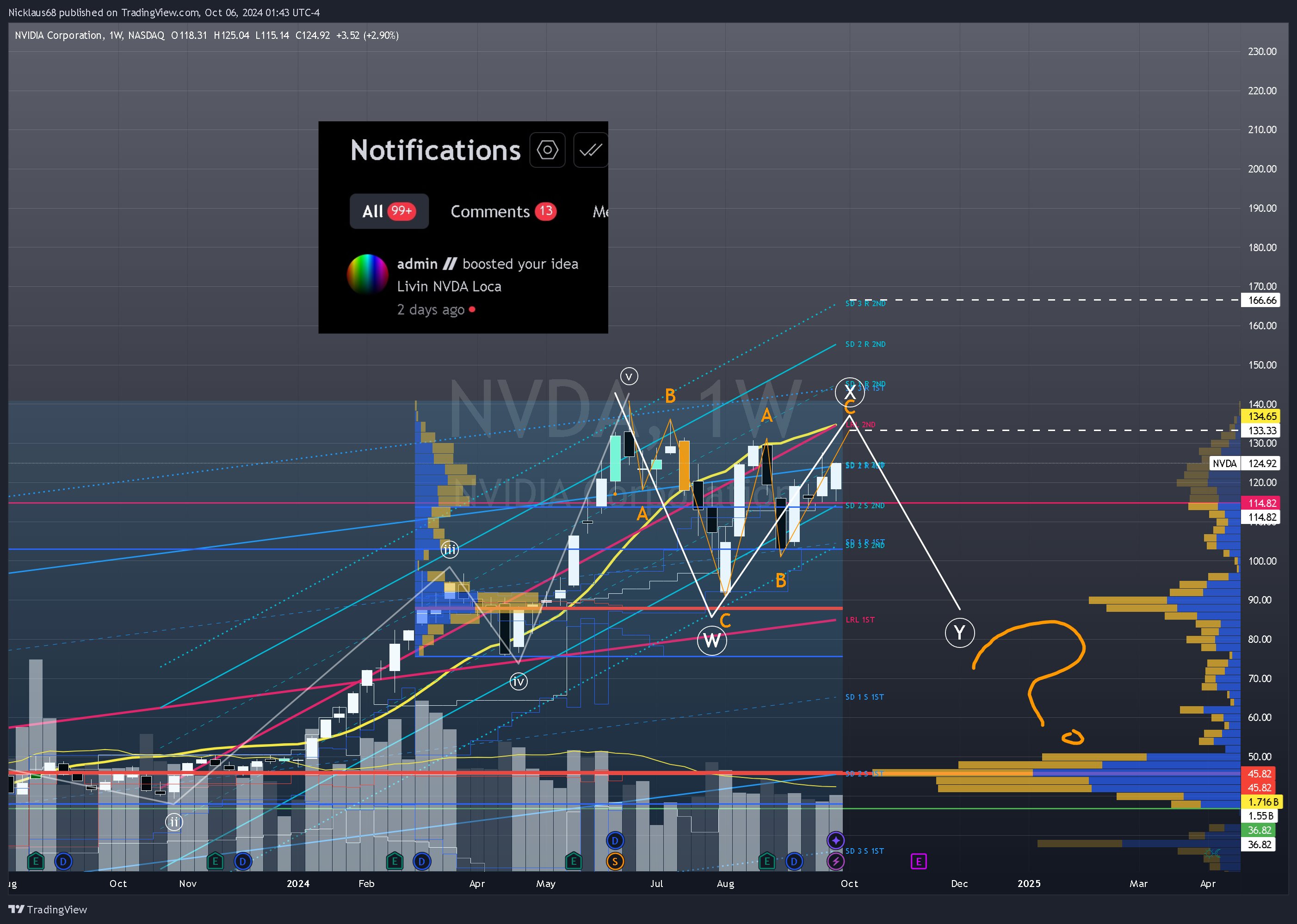This screenshot has width=1297, height=924.
Task: Click the TradingView logo at bottom
Action: tap(48, 909)
